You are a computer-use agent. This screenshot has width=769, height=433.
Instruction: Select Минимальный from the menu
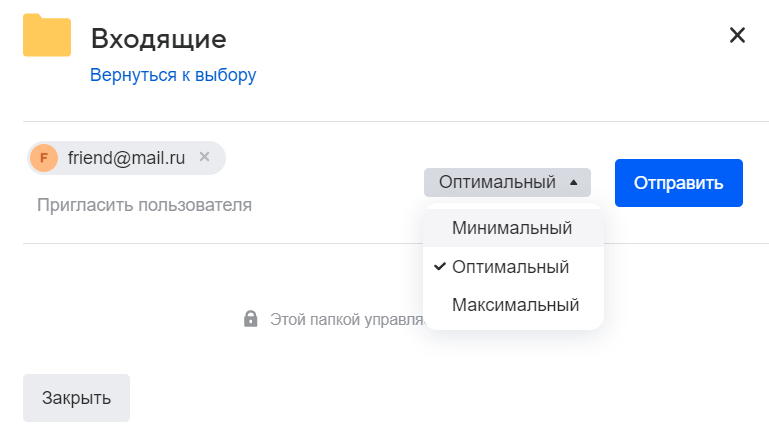point(512,228)
